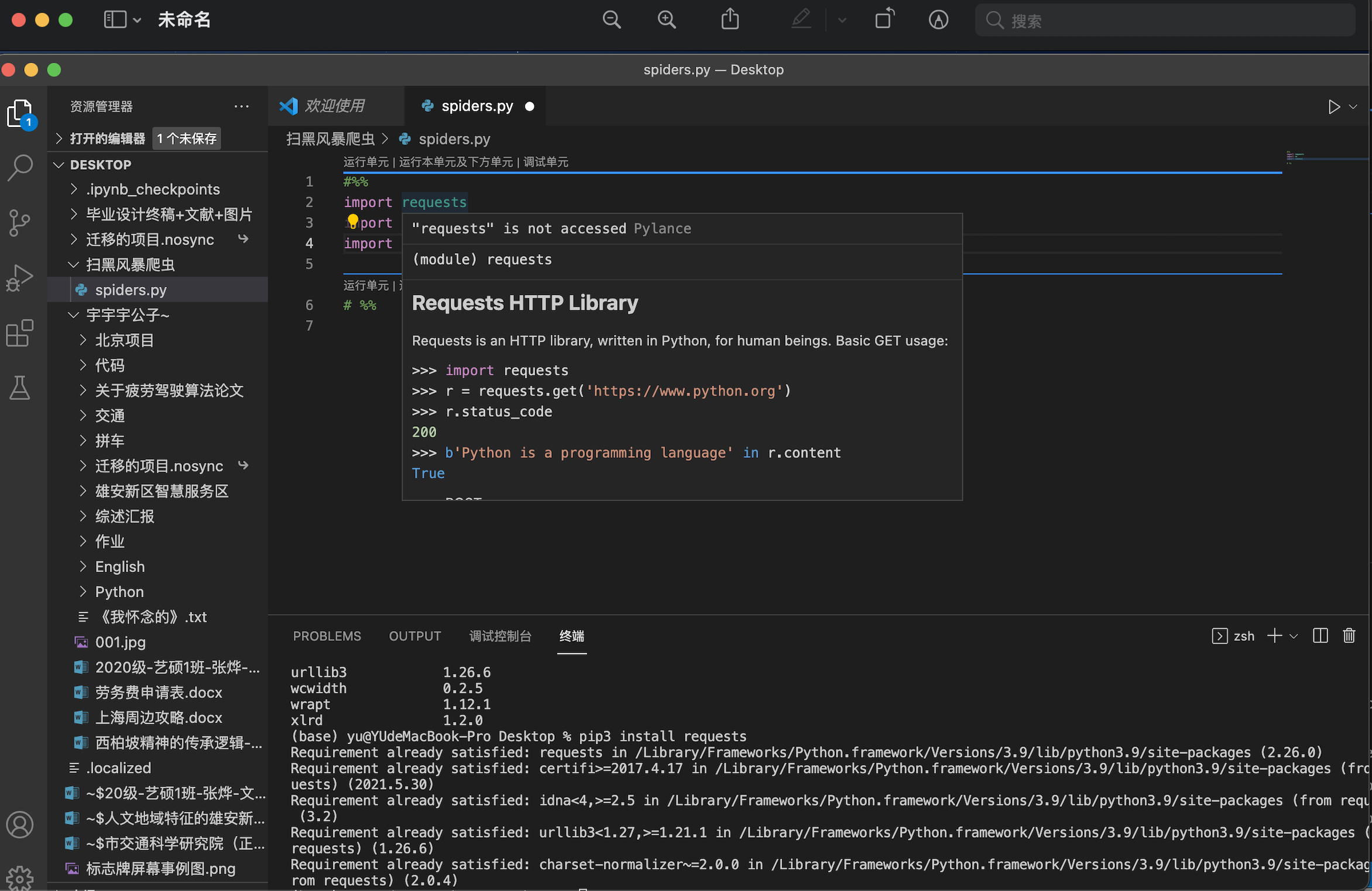Expand the 雄安新区智慧服务区 folder
The image size is (1372, 891).
coord(162,492)
